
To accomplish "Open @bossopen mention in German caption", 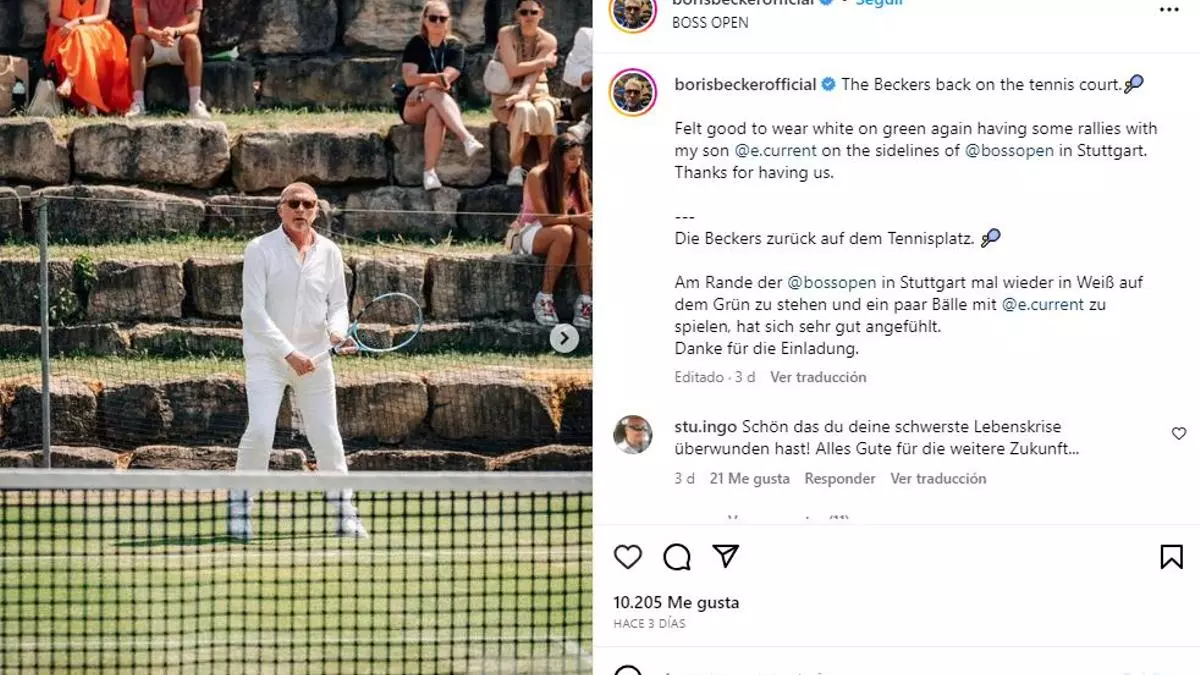I will click(832, 283).
